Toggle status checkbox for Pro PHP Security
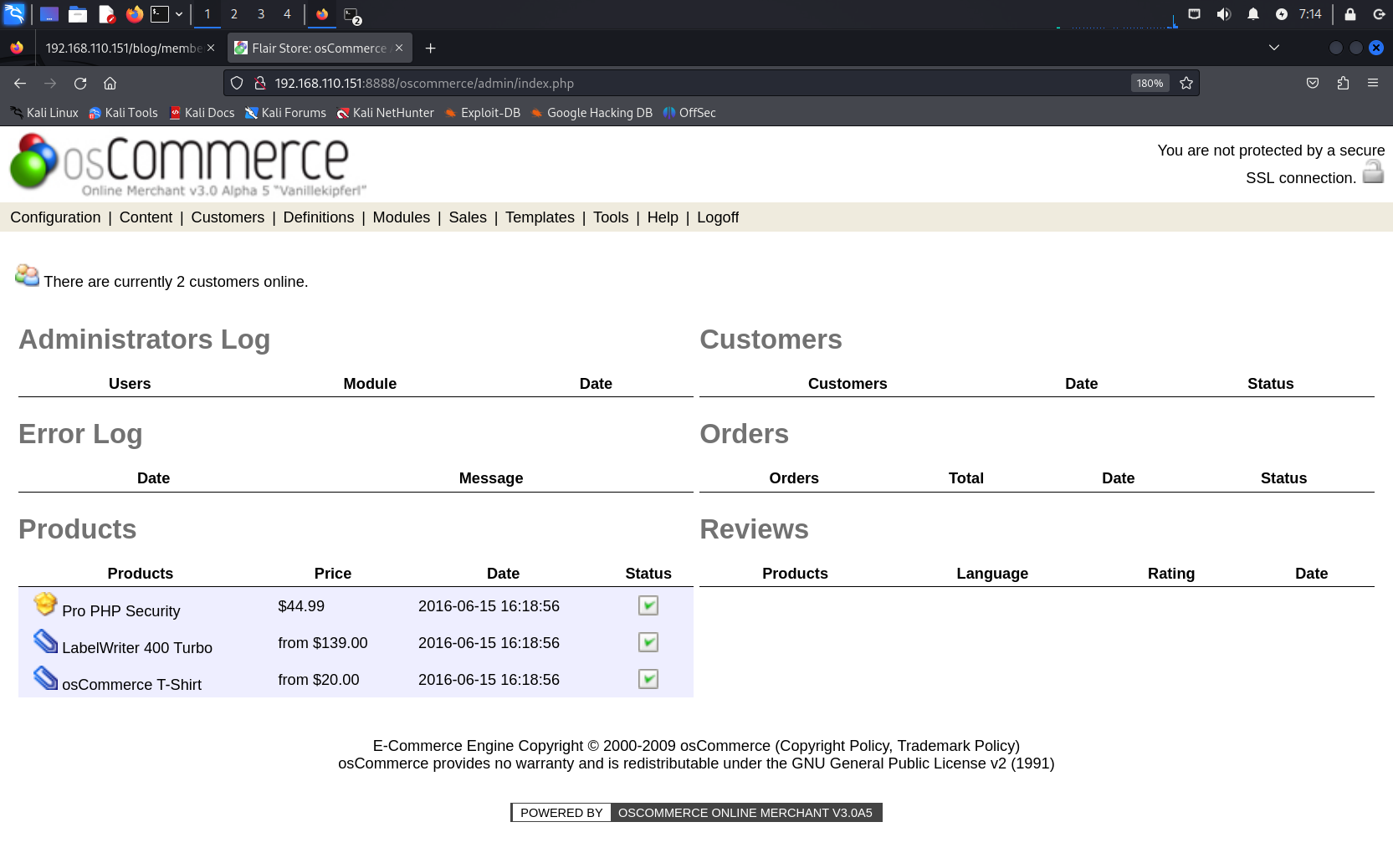Screen dimensions: 1393x868 point(648,605)
